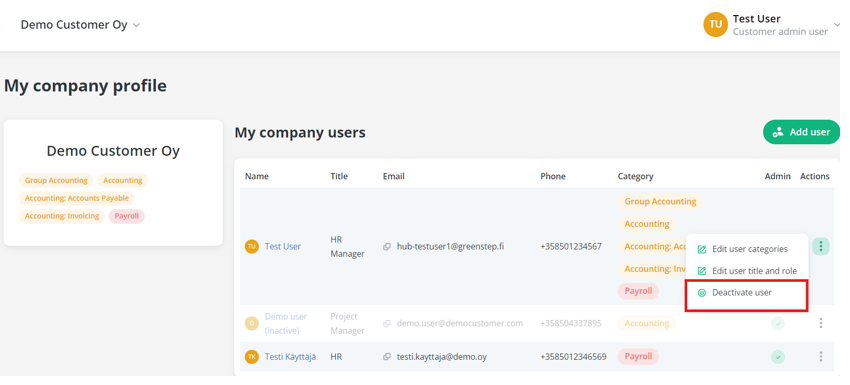
Task: Open the Testi Käyttäjä profile link
Action: (x=290, y=356)
